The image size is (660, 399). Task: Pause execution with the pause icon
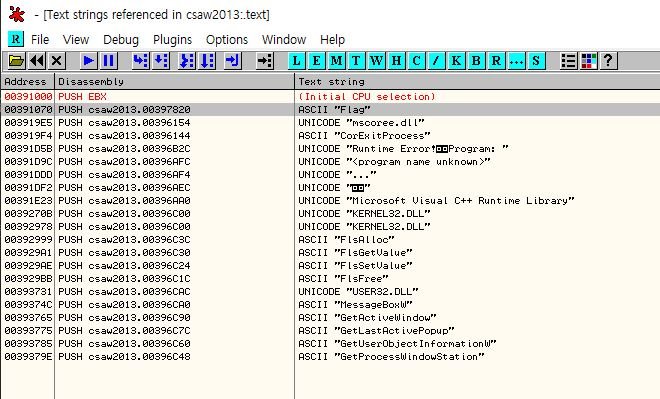pos(109,61)
